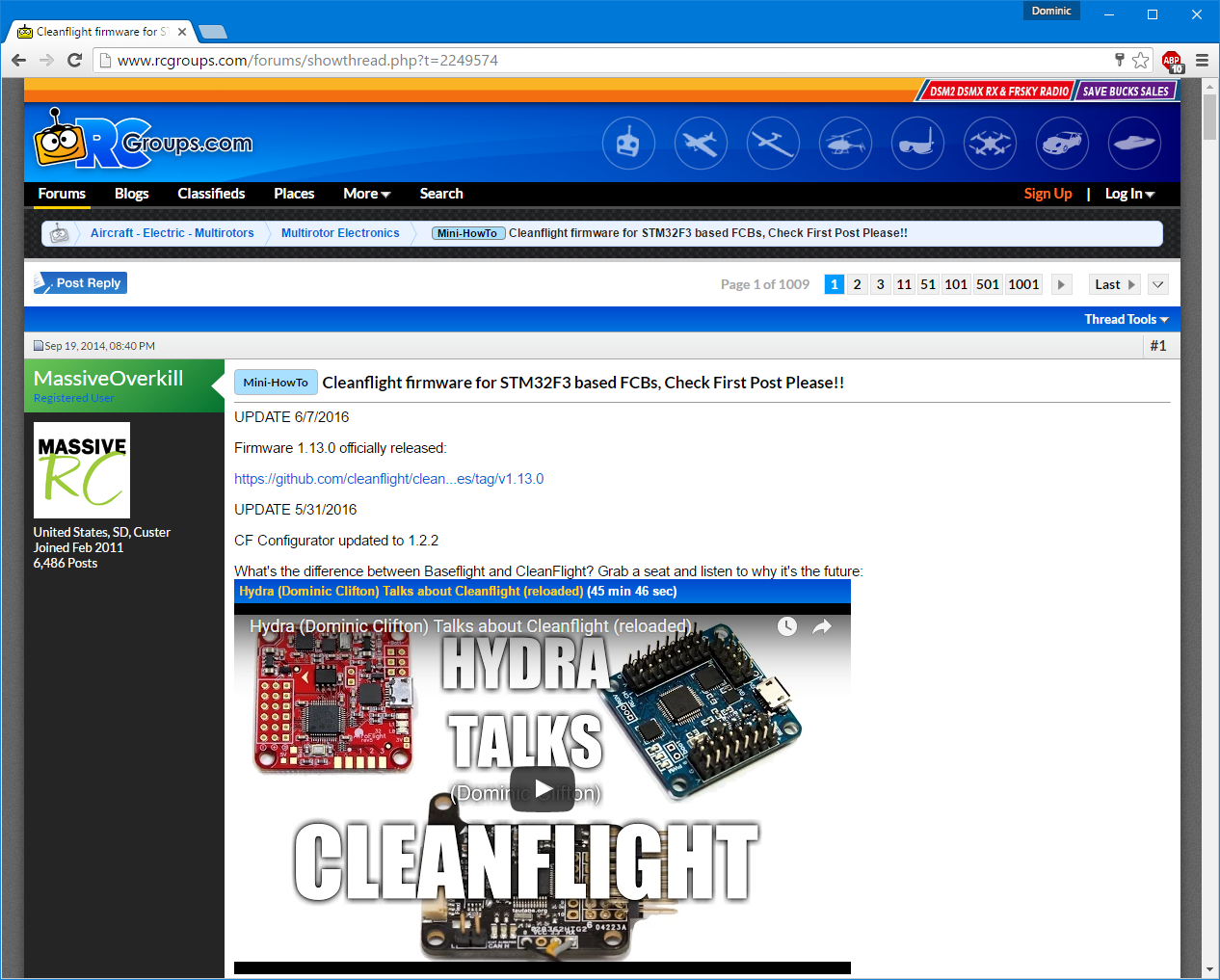Screen dimensions: 1220x980
Task: Bookmark this page with the star icon
Action: point(1141,61)
